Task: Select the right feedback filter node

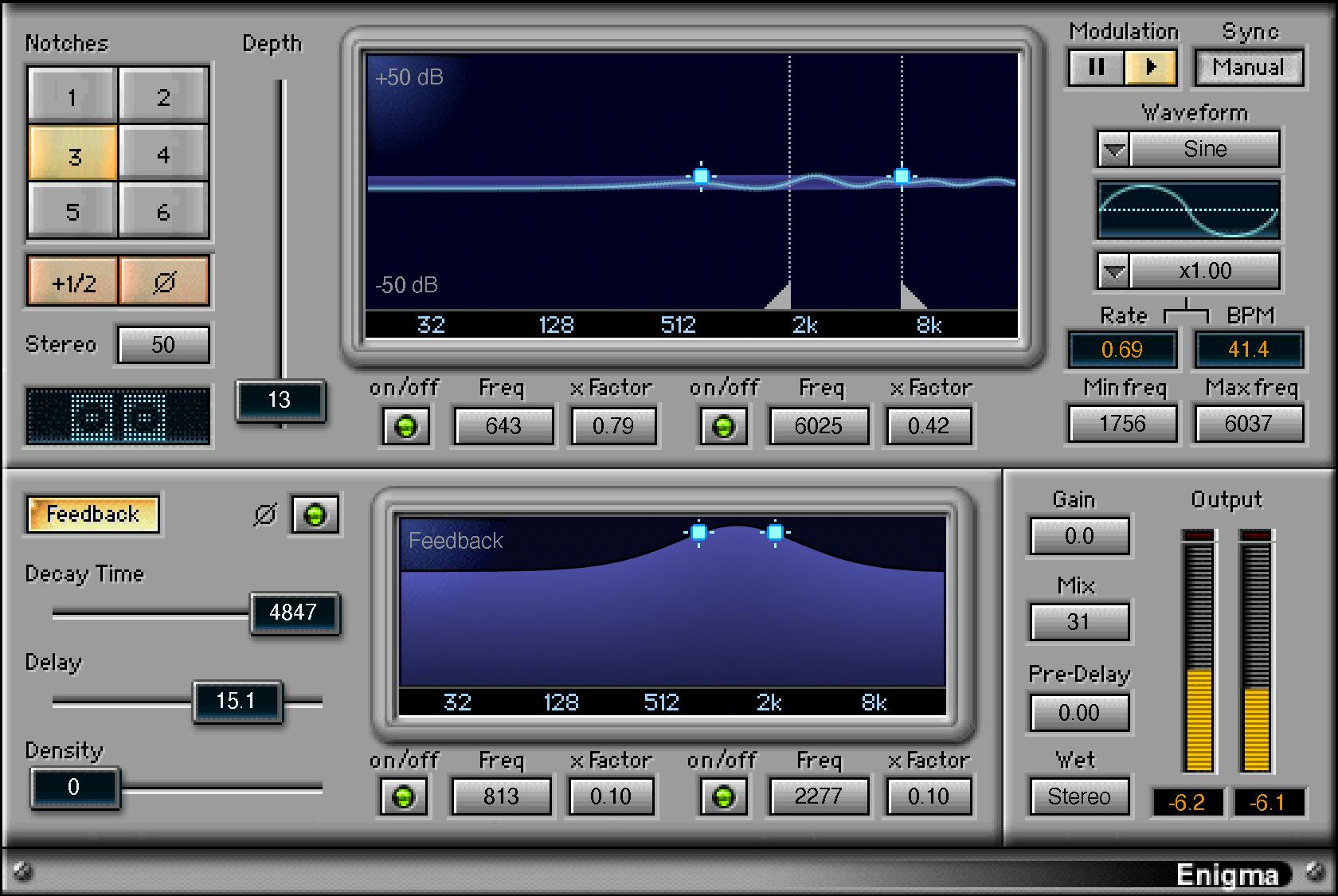Action: tap(775, 532)
